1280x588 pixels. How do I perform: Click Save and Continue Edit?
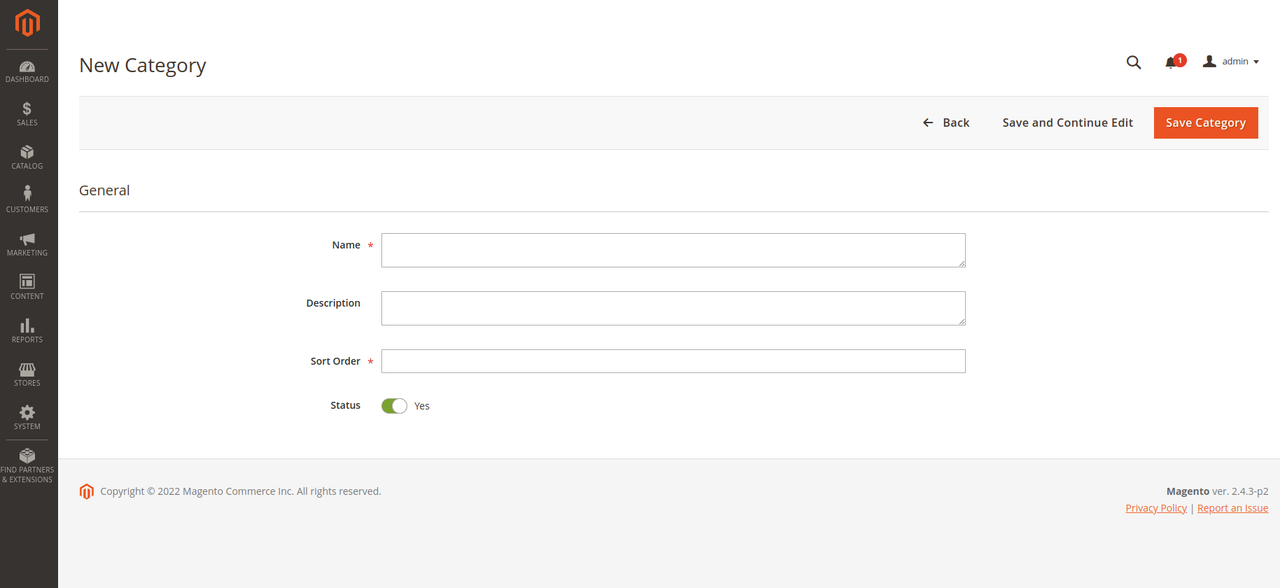[1067, 122]
